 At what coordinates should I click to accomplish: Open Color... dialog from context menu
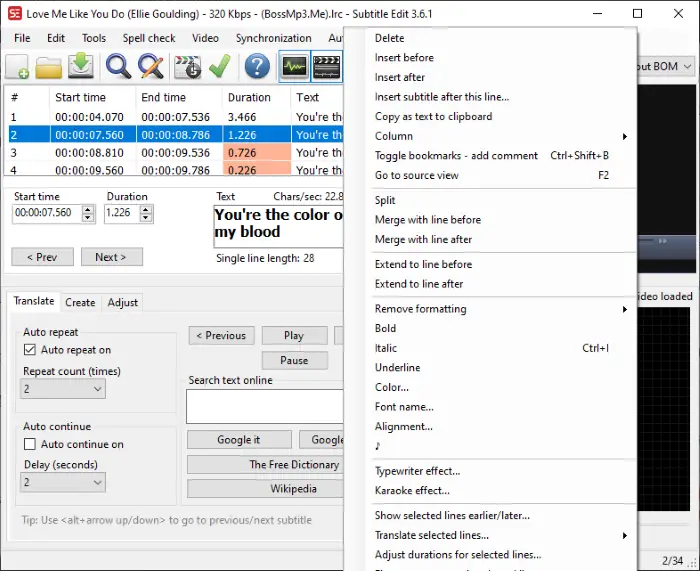392,388
